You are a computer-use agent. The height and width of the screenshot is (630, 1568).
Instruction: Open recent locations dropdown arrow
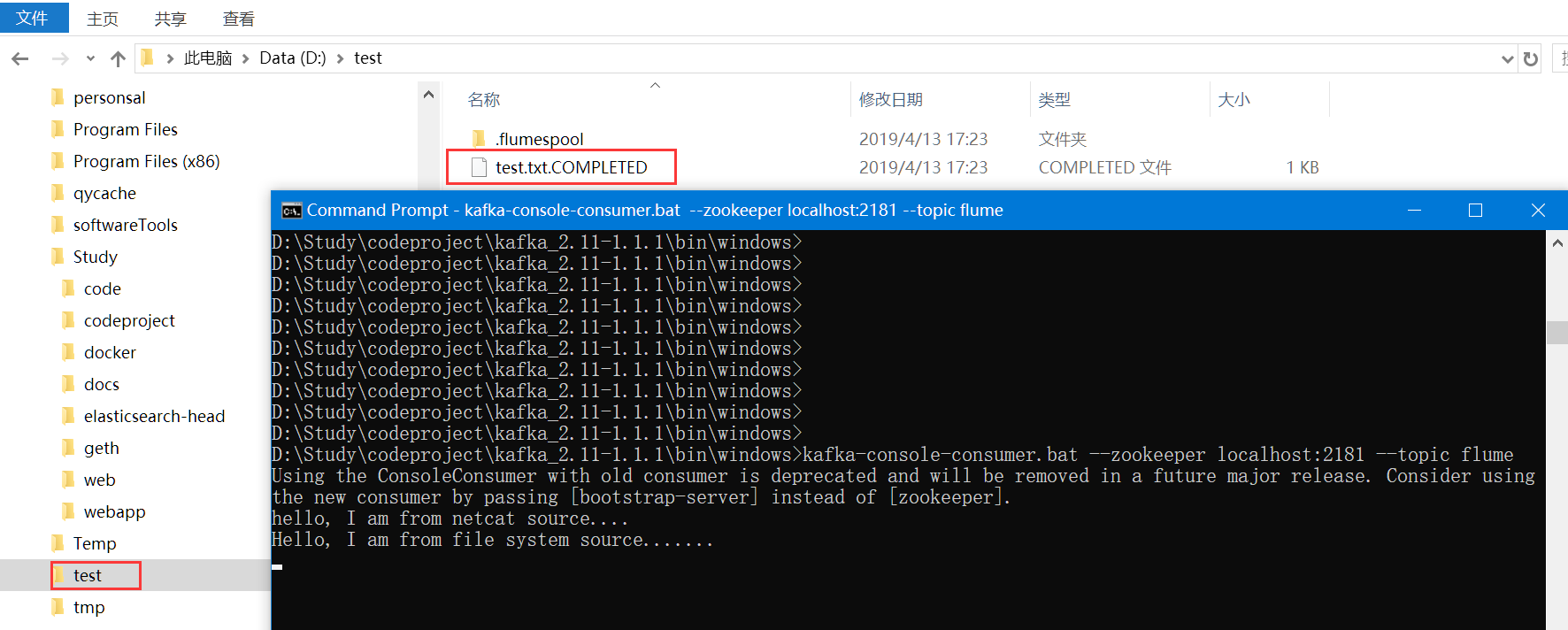pyautogui.click(x=90, y=59)
